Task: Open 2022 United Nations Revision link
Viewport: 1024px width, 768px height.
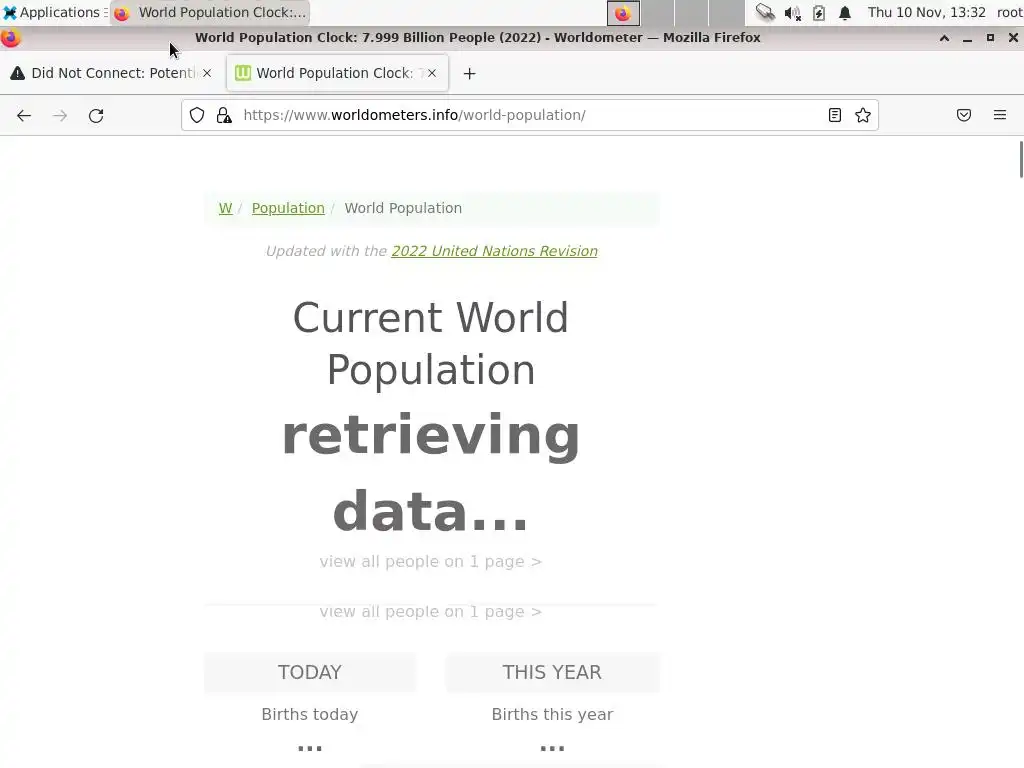Action: pyautogui.click(x=494, y=251)
